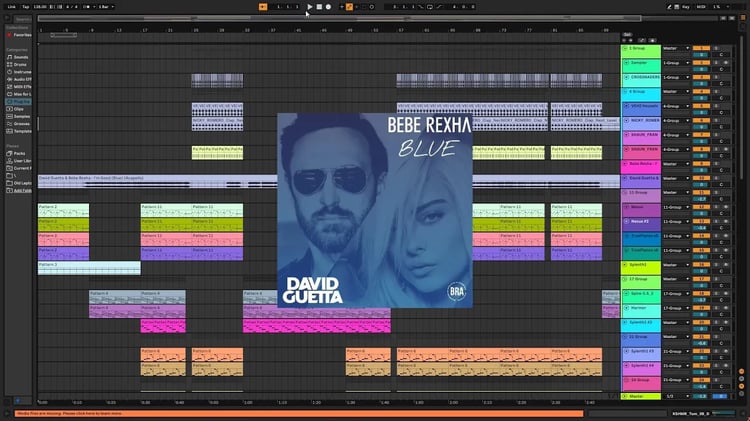Viewport: 750px width, 421px height.
Task: Click the arrangement overview scrollbar
Action: click(340, 18)
